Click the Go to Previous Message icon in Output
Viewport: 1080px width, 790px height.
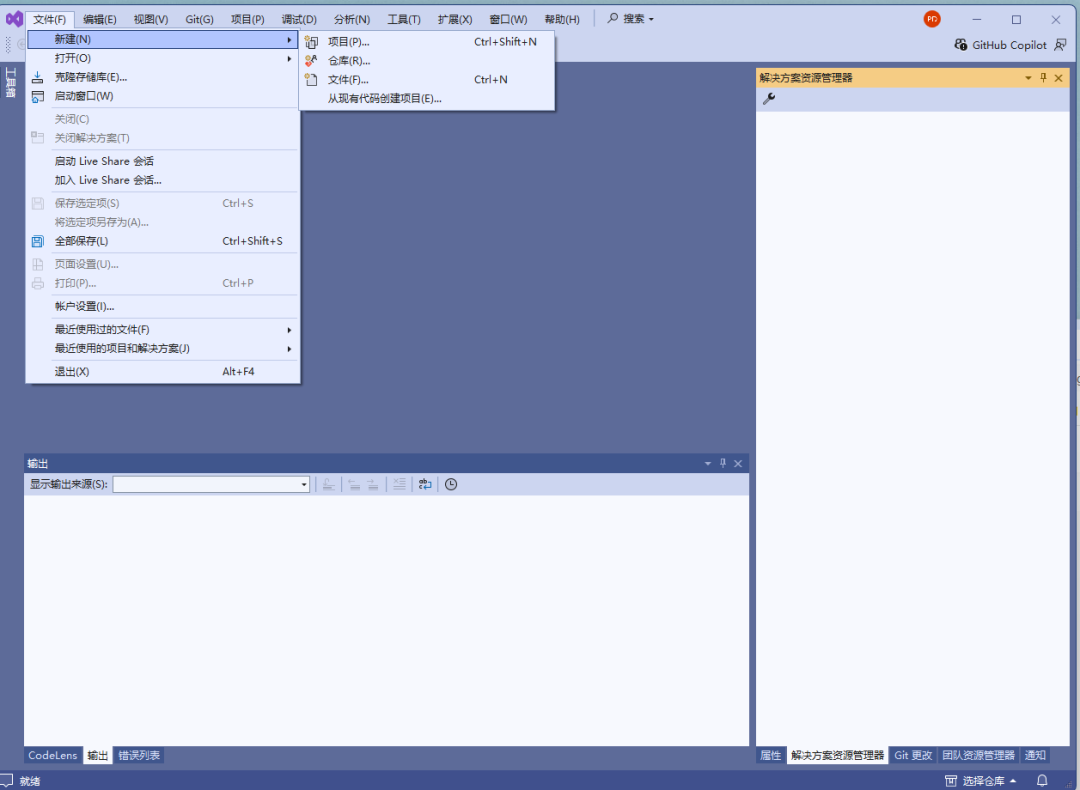point(354,484)
